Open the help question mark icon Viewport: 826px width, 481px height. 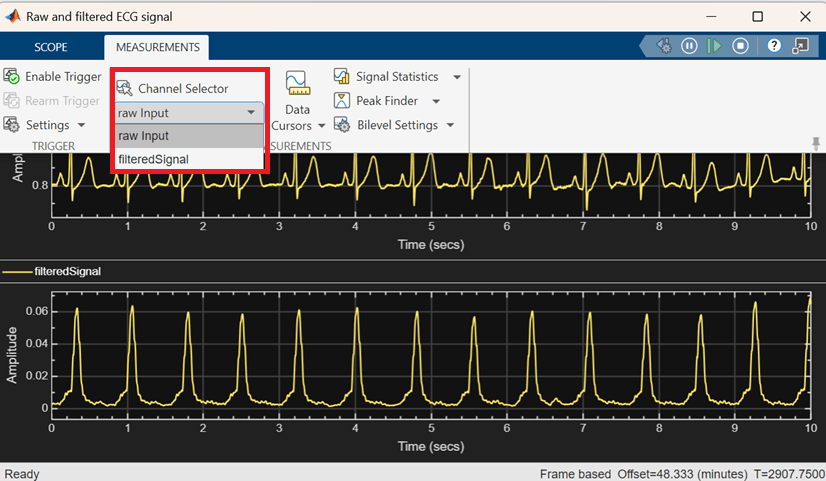coord(774,46)
